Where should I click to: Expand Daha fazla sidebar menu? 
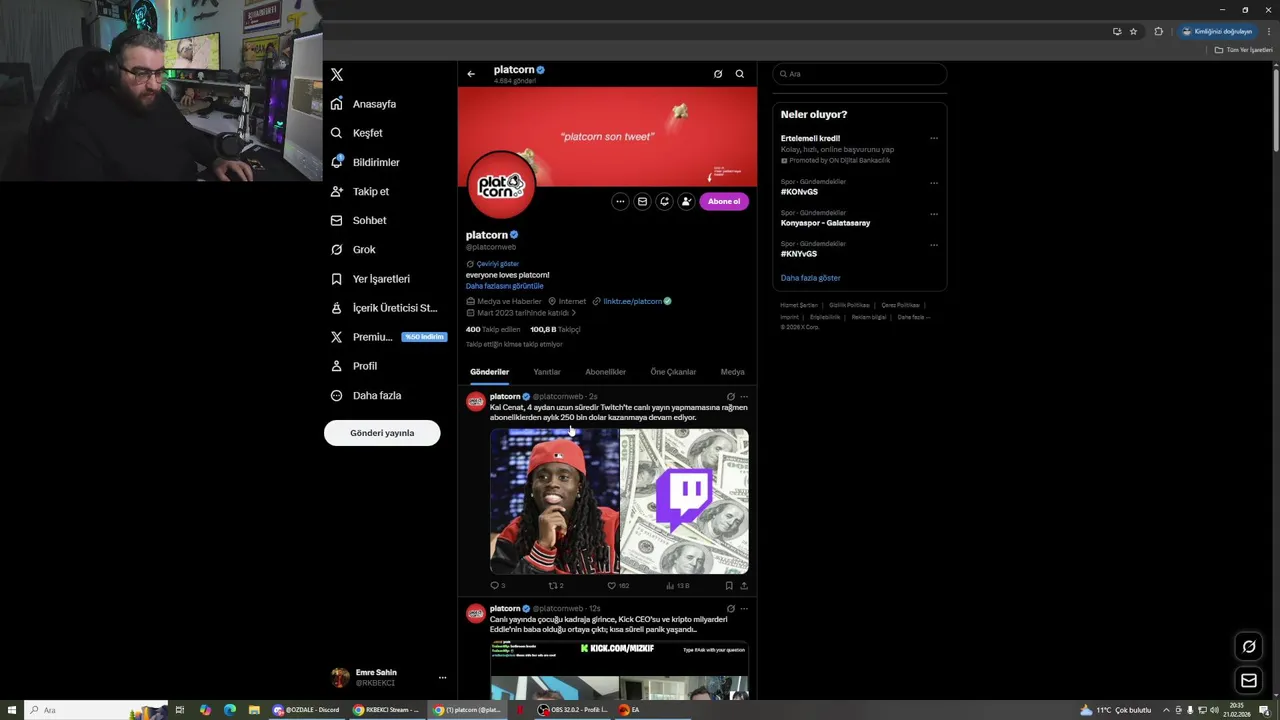(366, 395)
